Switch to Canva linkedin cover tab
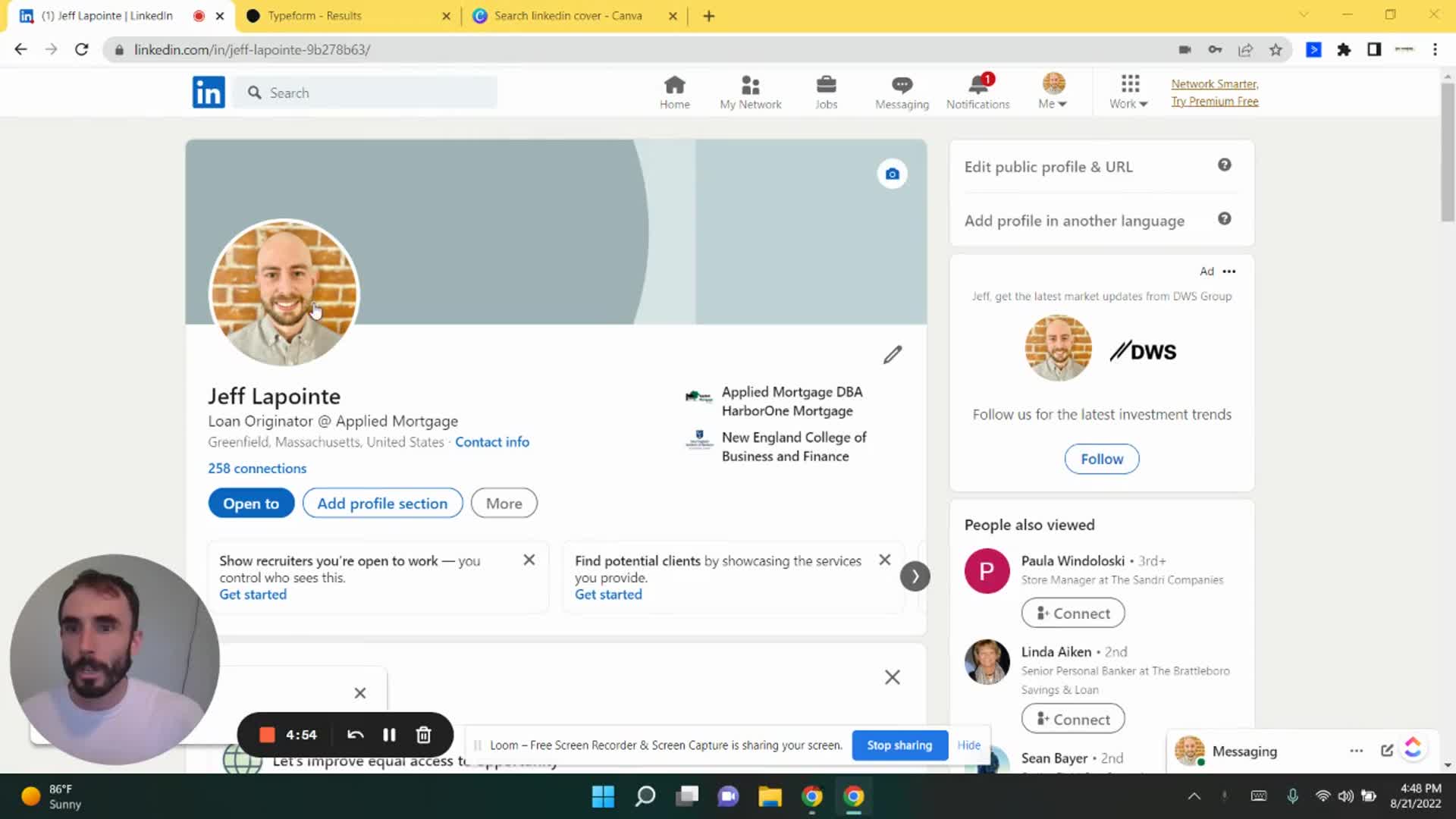1456x819 pixels. 567,16
